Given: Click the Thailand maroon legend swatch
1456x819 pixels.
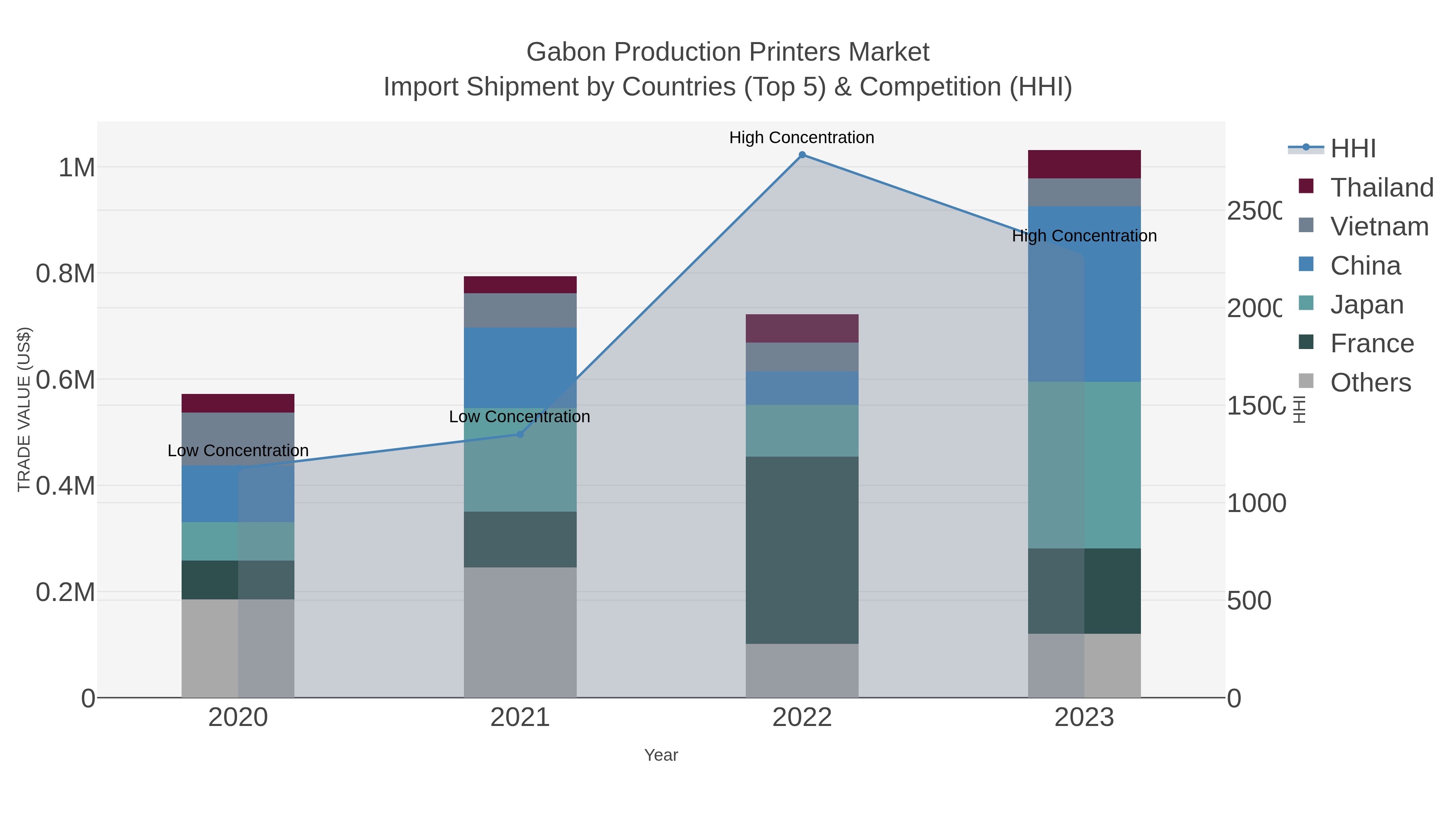Looking at the screenshot, I should pyautogui.click(x=1306, y=186).
